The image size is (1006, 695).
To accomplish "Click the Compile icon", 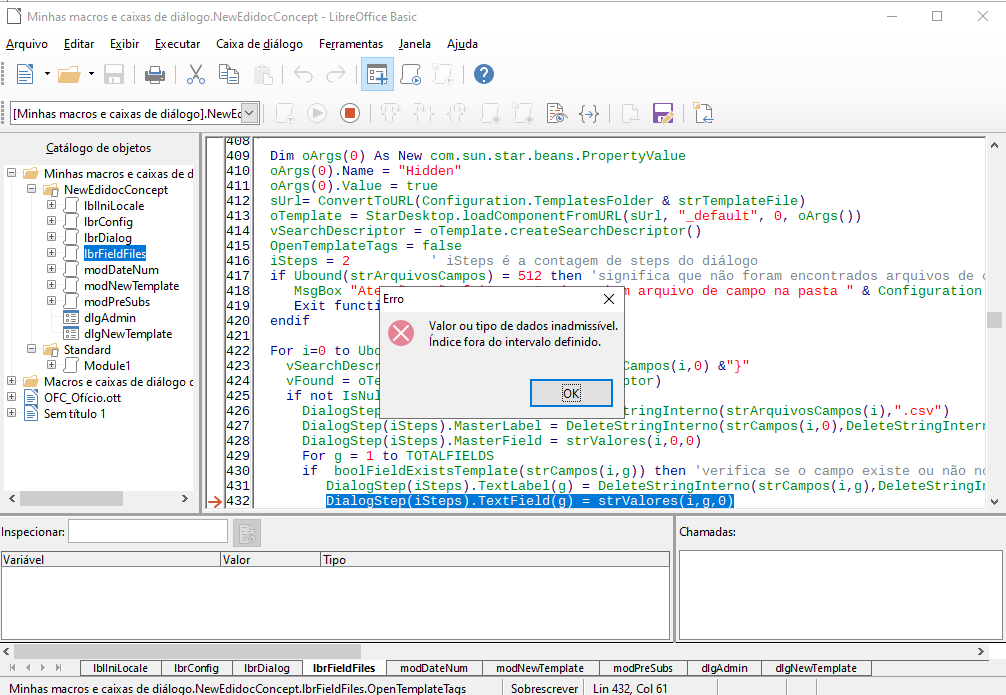I will (x=284, y=114).
